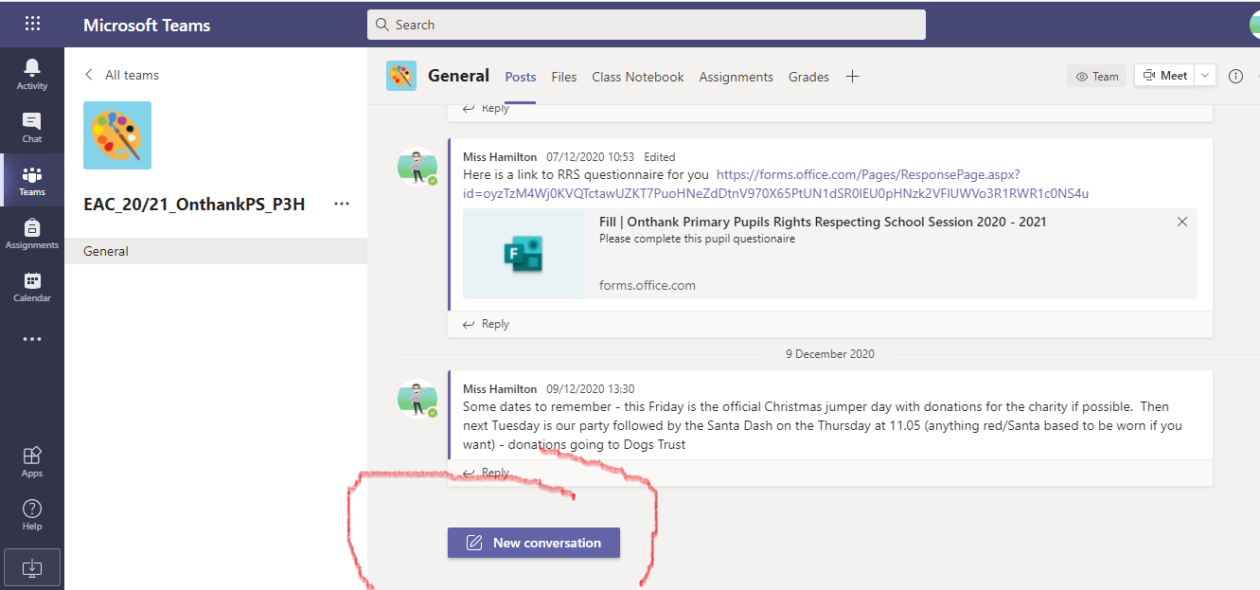Switch to the Files tab
The width and height of the screenshot is (1260, 590).
point(564,77)
